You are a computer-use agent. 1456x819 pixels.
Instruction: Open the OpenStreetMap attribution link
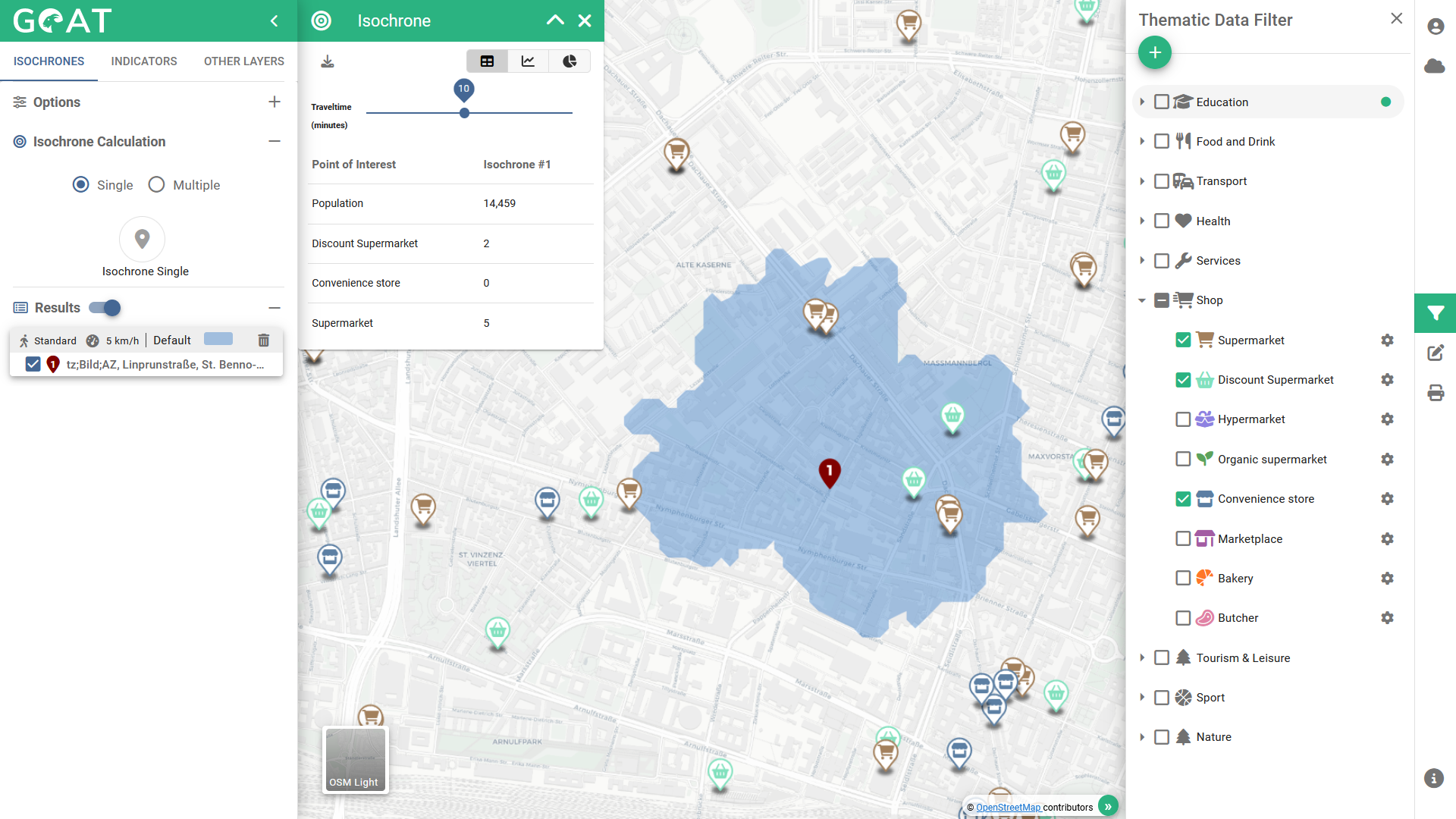coord(1008,808)
